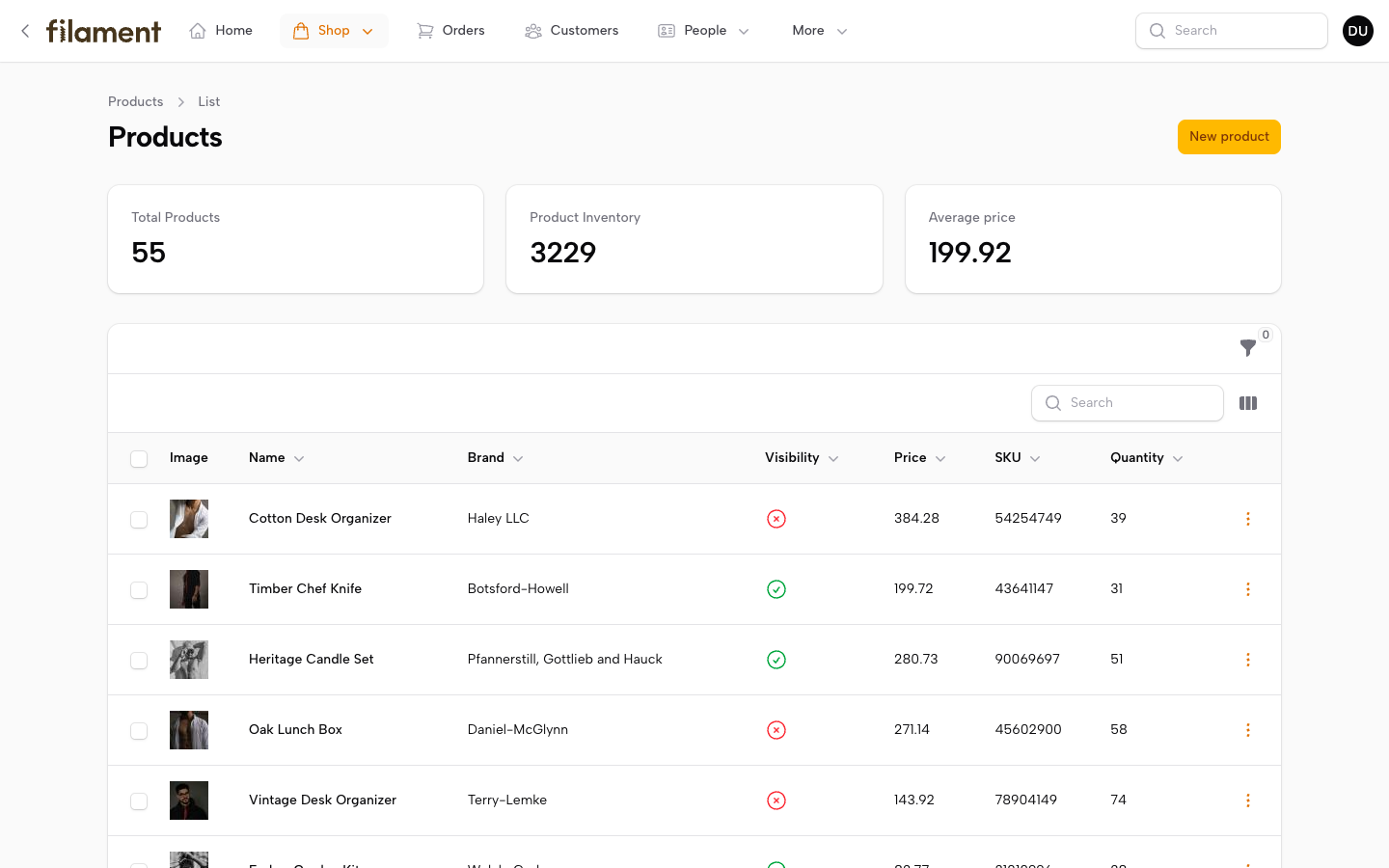Screen dimensions: 1389x868
Task: Focus the table Search input field
Action: pos(1128,403)
